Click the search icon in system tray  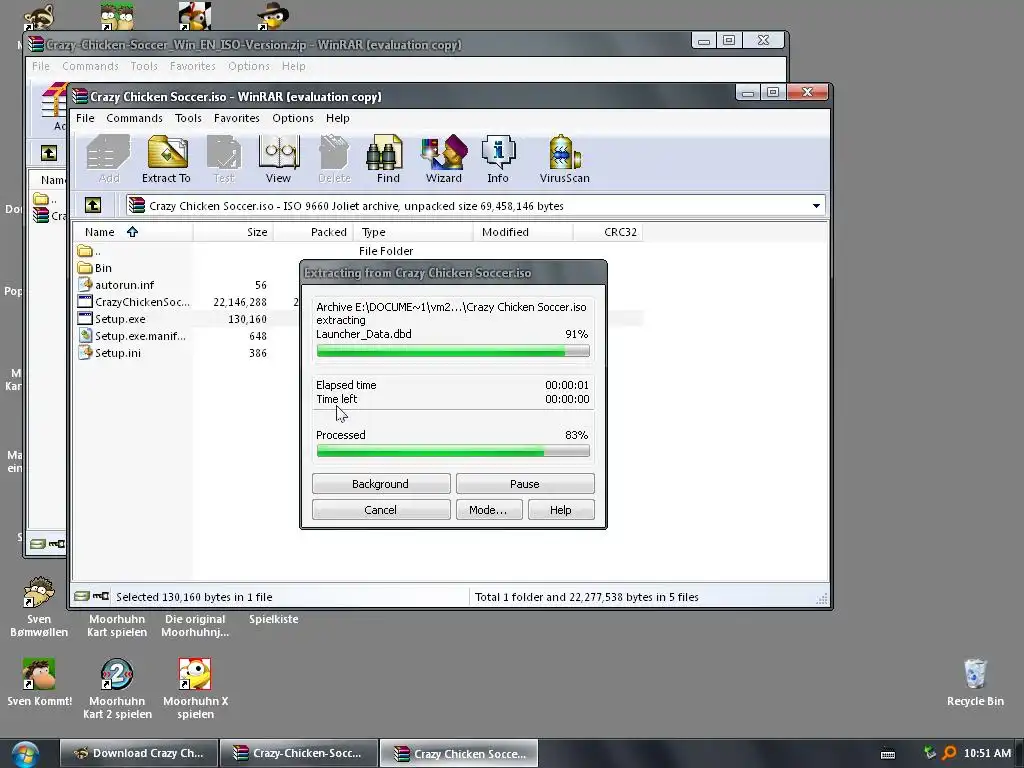pyautogui.click(x=949, y=753)
